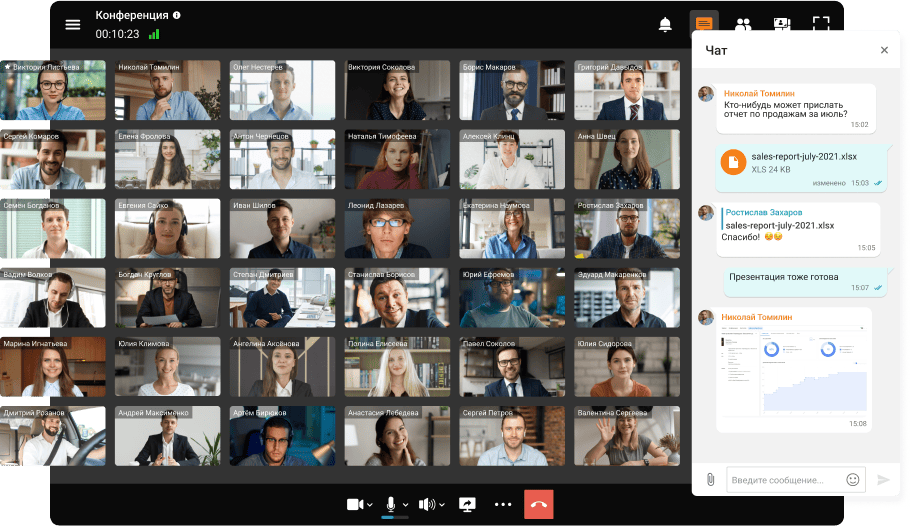The height and width of the screenshot is (526, 911).
Task: Enter fullscreen mode
Action: coord(821,24)
